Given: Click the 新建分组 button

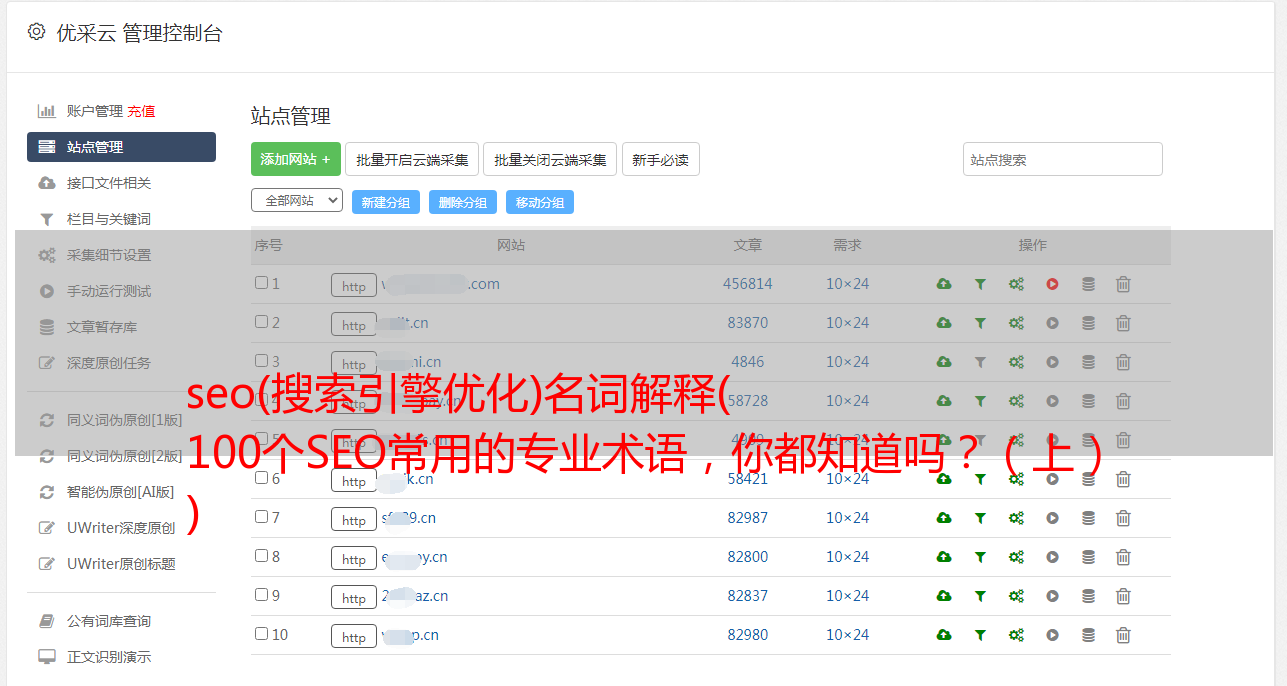Looking at the screenshot, I should pyautogui.click(x=386, y=202).
